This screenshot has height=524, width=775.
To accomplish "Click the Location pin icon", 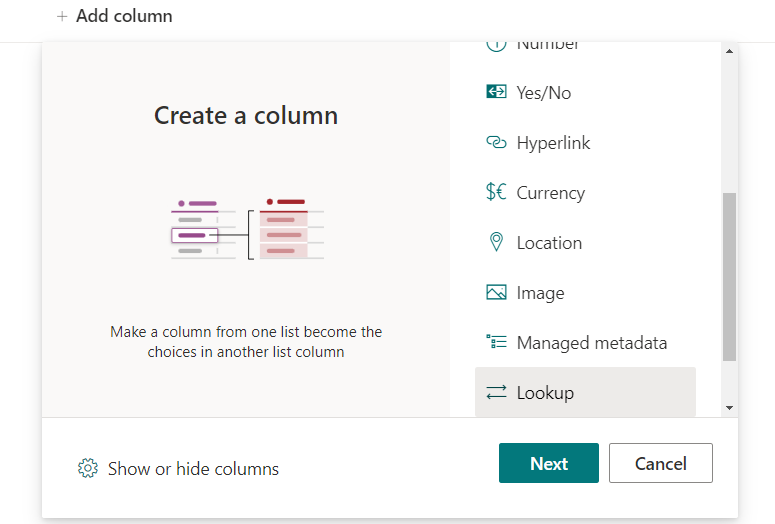I will (496, 242).
